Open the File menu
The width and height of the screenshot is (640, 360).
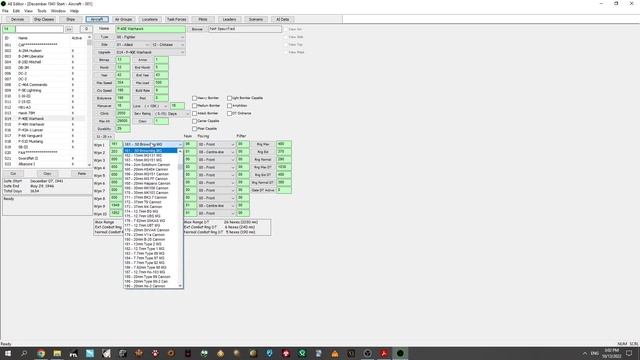click(x=5, y=11)
